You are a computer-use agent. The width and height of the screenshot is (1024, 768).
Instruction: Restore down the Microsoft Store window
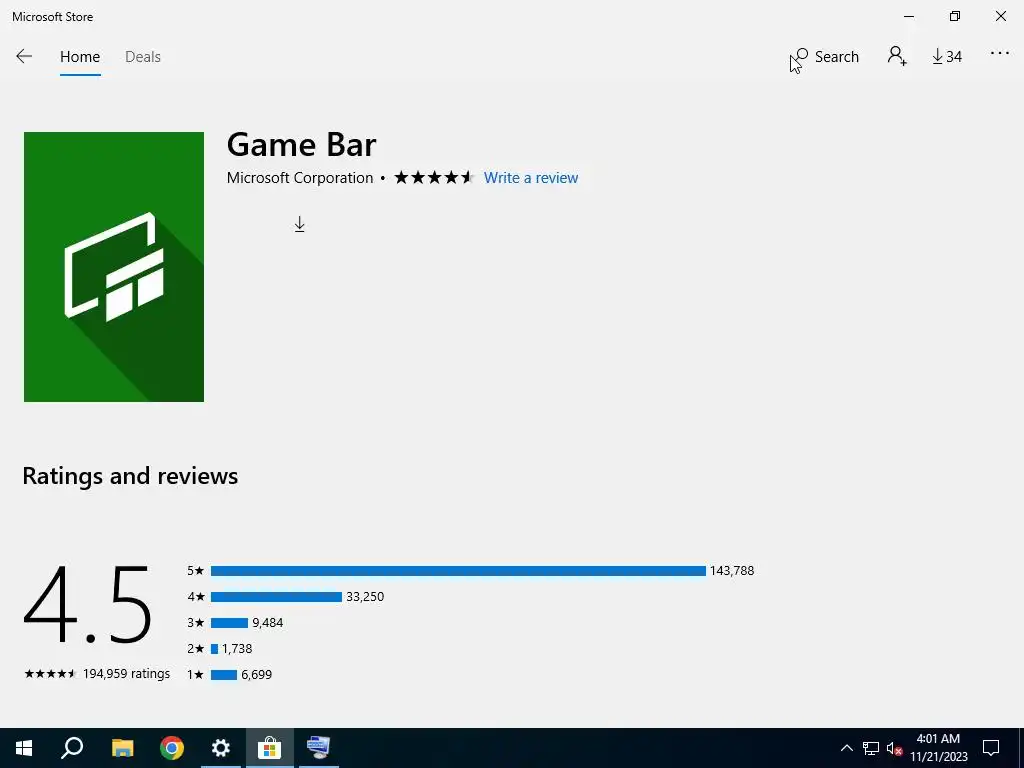tap(955, 16)
